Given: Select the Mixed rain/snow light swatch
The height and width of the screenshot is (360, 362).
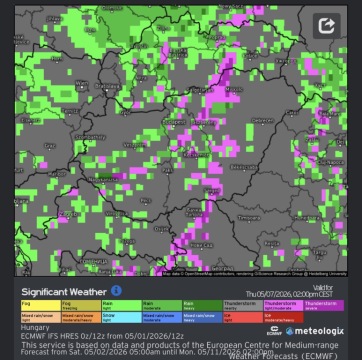Looking at the screenshot, I should click(41, 317).
